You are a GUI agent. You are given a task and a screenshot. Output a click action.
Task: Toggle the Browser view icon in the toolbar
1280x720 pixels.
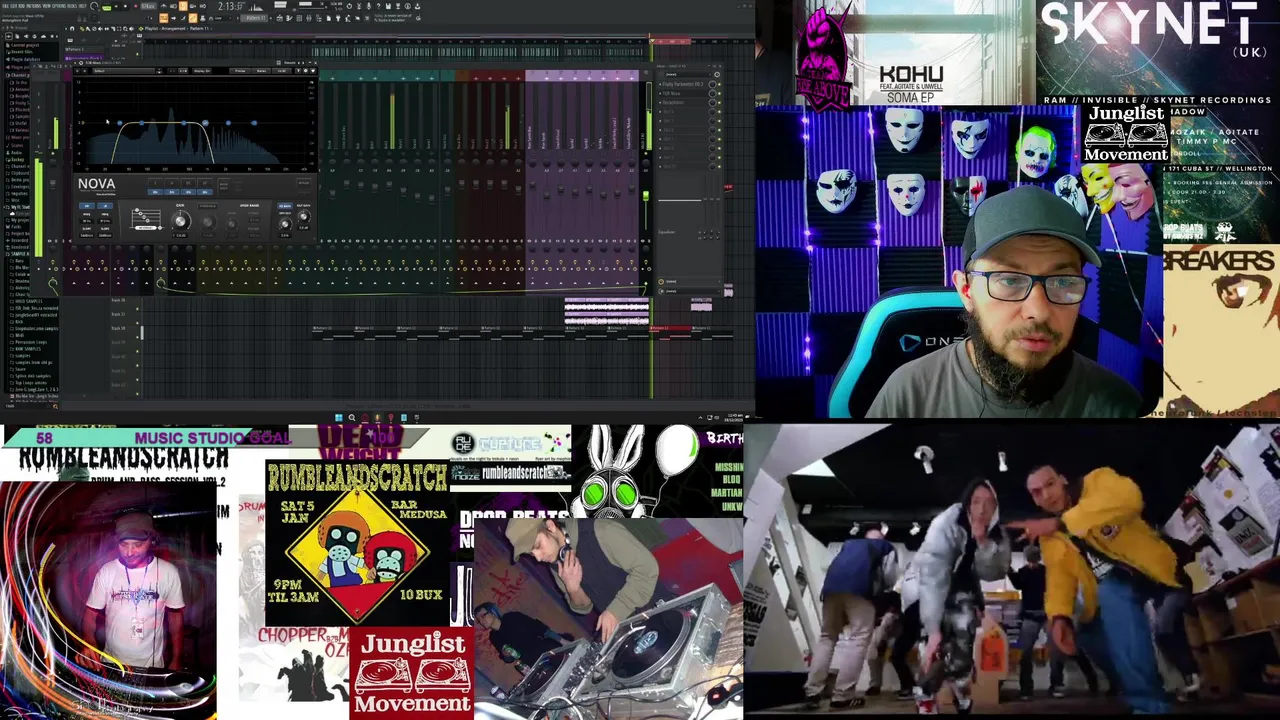click(319, 18)
